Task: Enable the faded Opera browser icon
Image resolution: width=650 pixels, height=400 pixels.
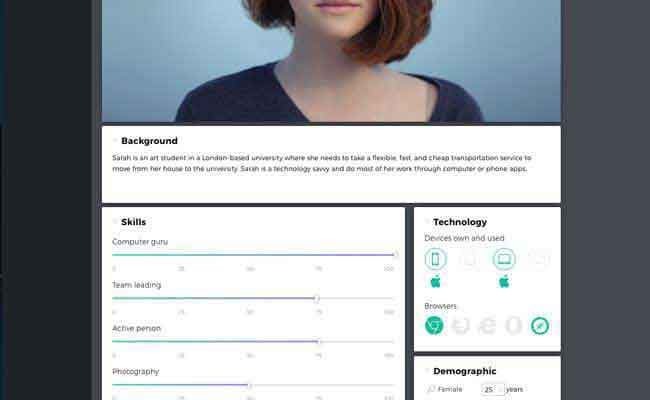Action: coord(514,325)
